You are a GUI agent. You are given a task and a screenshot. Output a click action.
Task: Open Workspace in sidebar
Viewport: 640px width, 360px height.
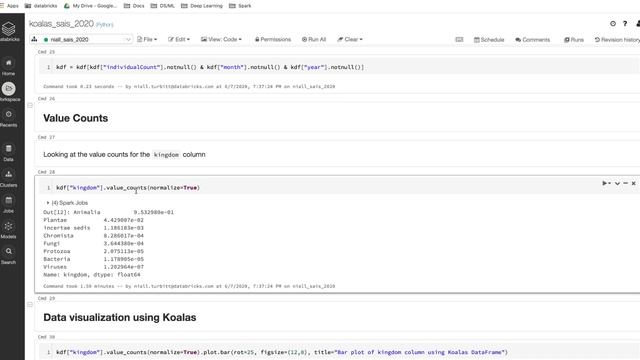[9, 92]
